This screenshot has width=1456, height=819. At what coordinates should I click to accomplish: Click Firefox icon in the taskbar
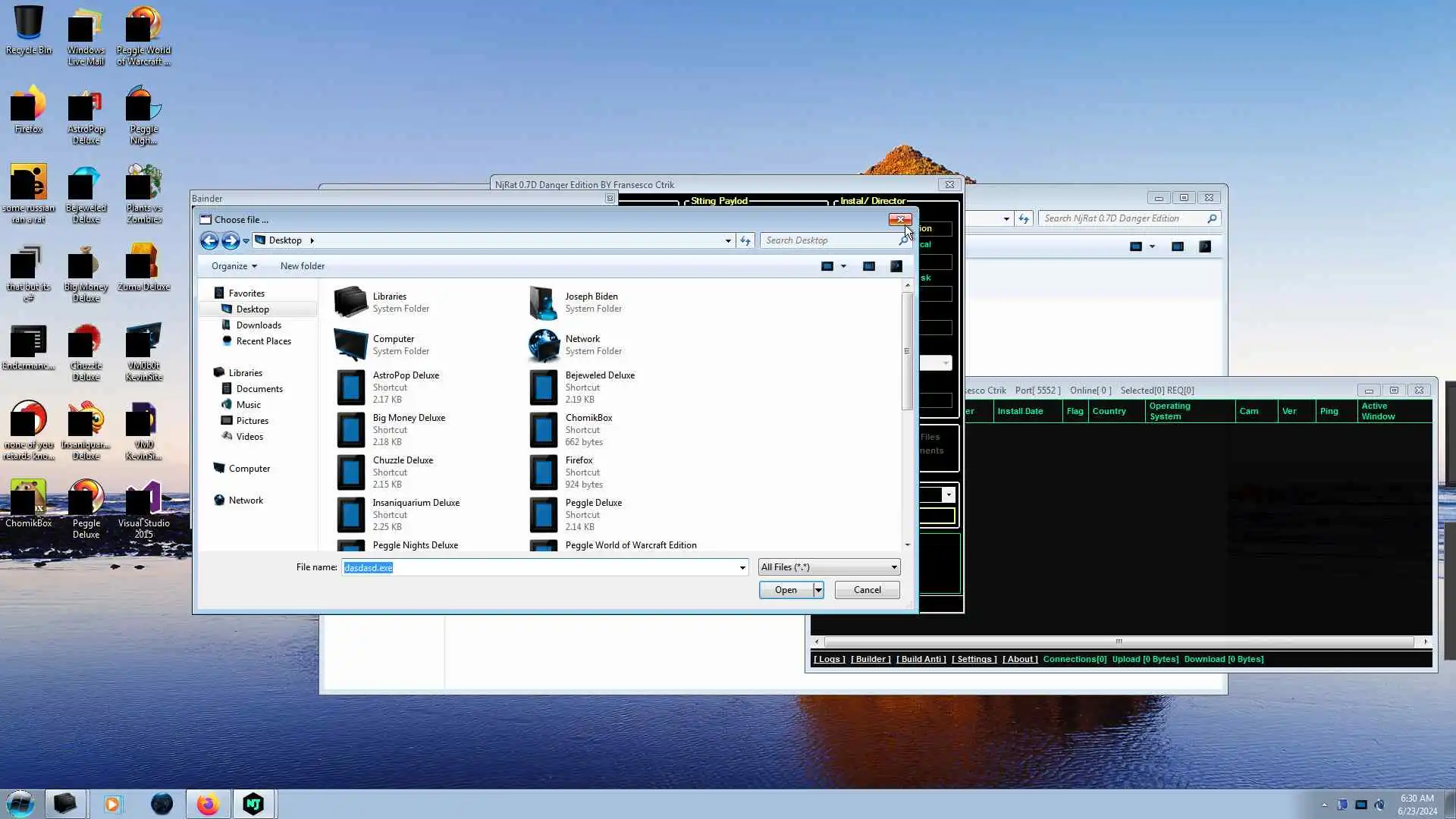click(x=208, y=804)
